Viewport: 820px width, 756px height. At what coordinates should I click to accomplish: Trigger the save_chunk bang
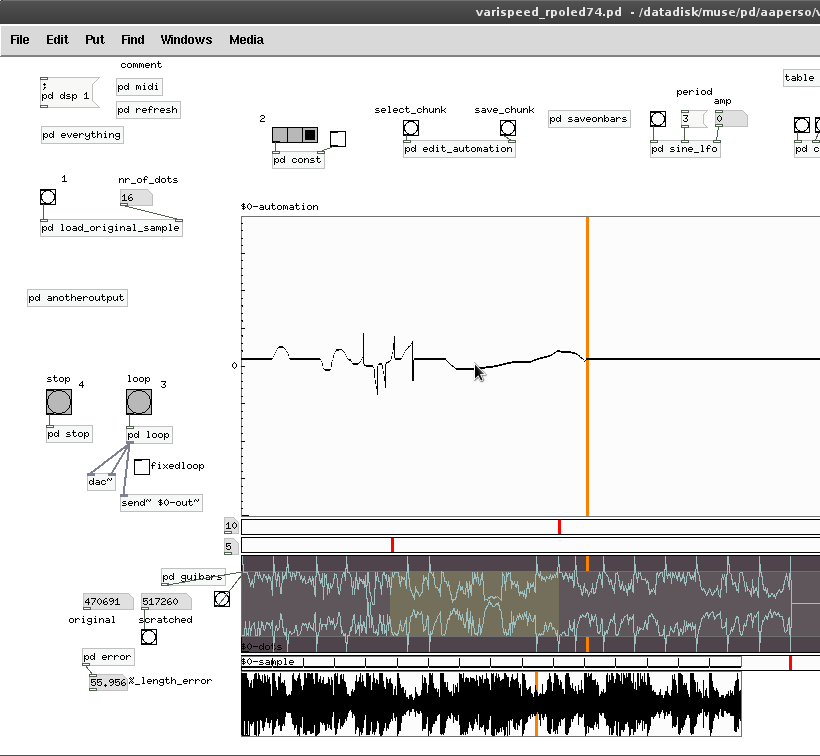pos(508,128)
